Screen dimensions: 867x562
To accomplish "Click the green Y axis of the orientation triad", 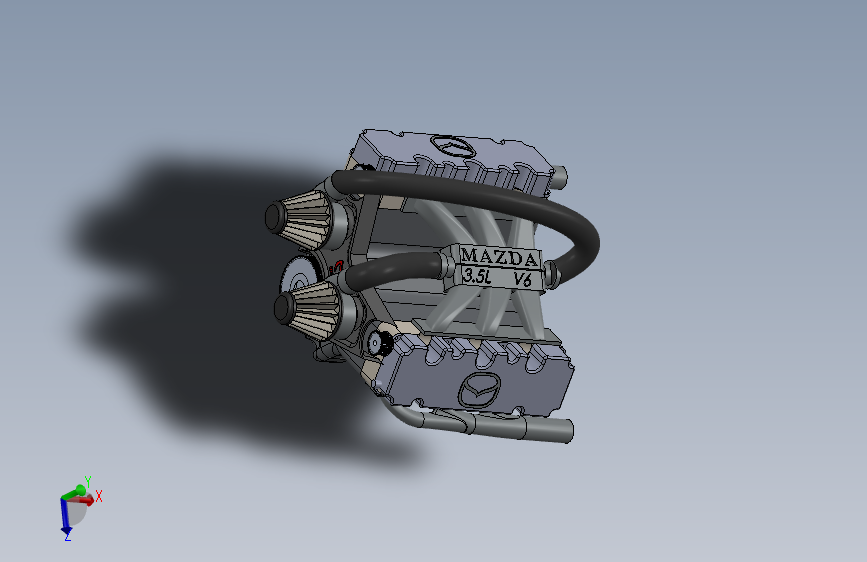I will click(75, 491).
